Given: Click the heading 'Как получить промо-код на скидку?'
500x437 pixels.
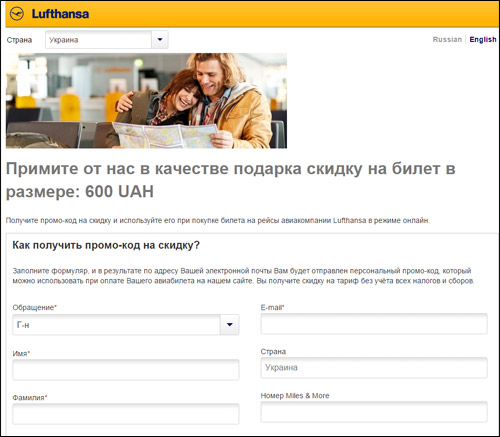Looking at the screenshot, I should [106, 245].
